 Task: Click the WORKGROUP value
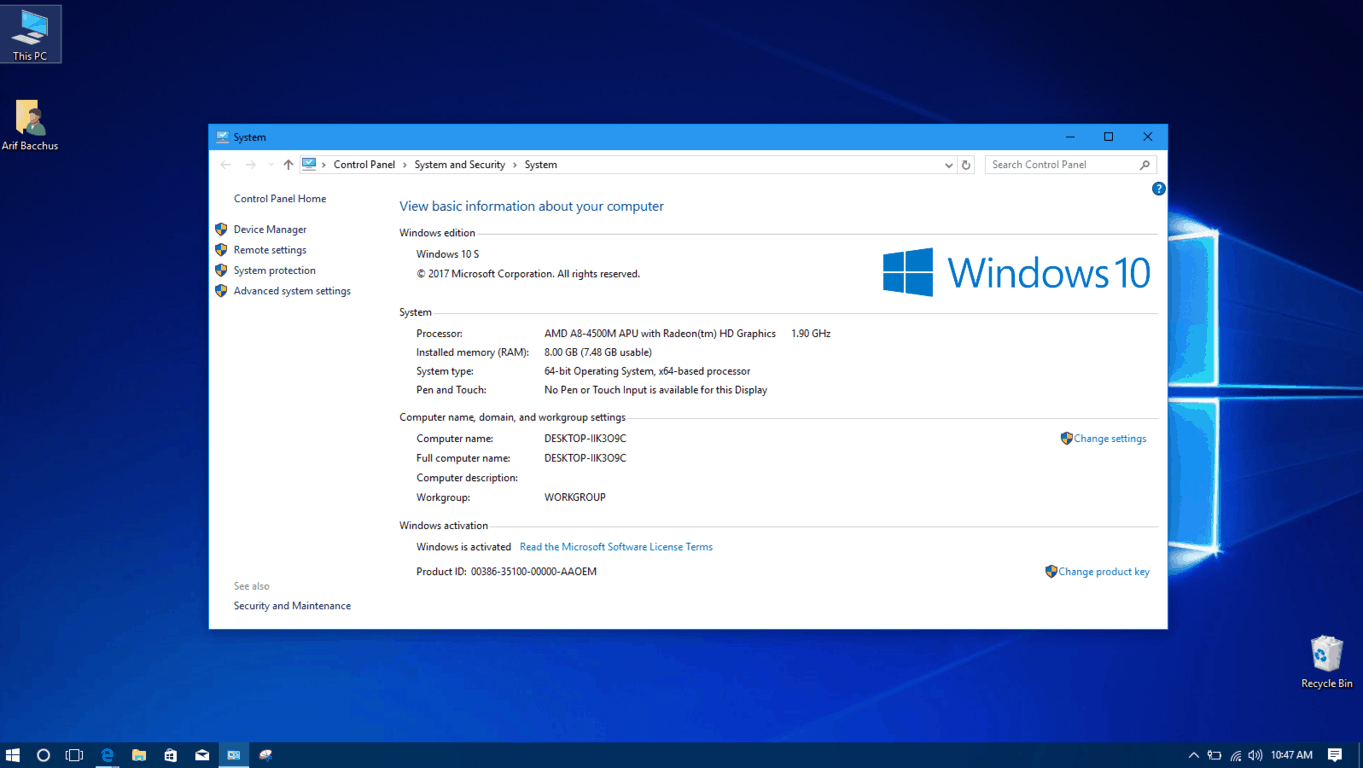[x=575, y=498]
